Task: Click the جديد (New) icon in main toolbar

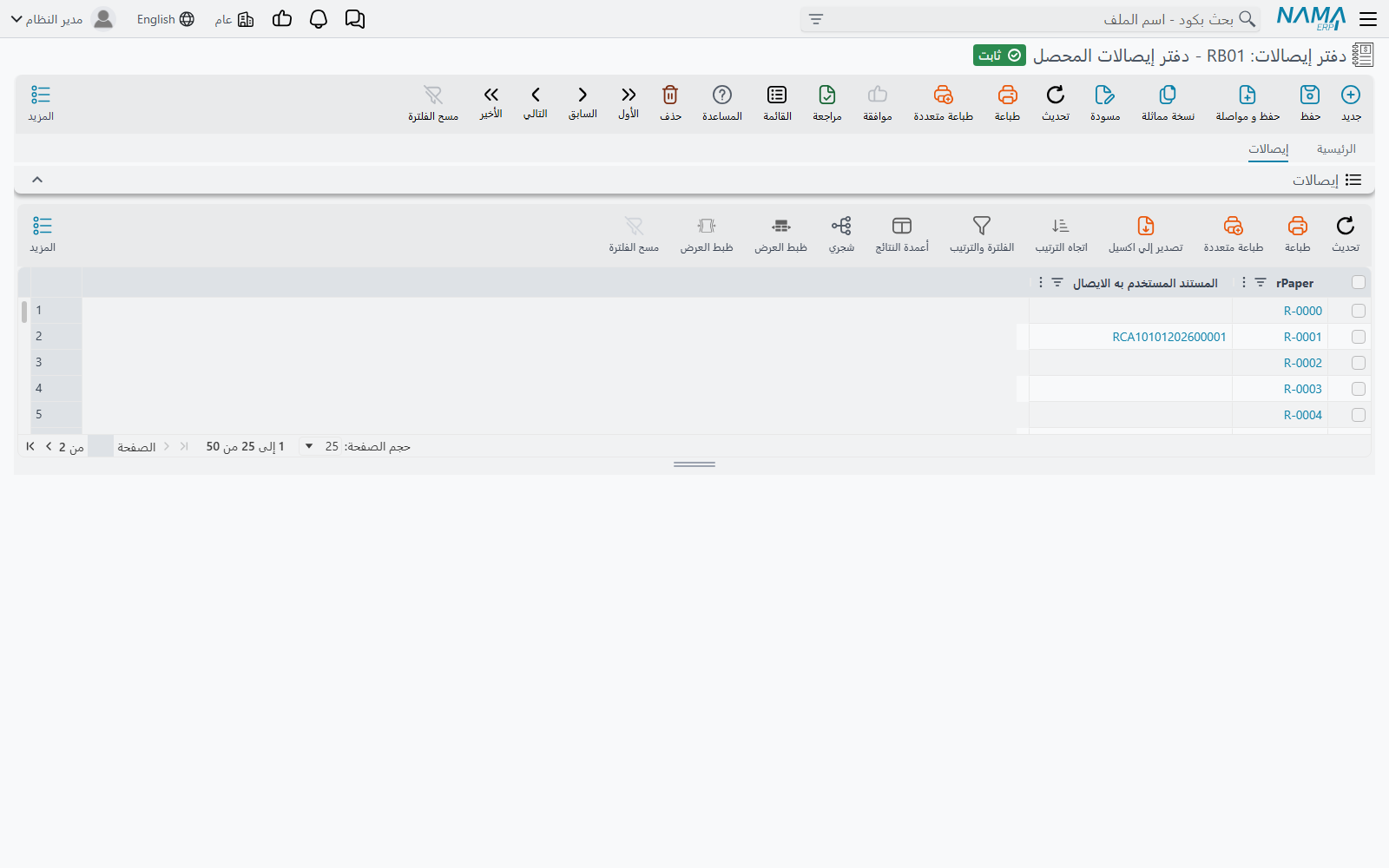Action: (1351, 95)
